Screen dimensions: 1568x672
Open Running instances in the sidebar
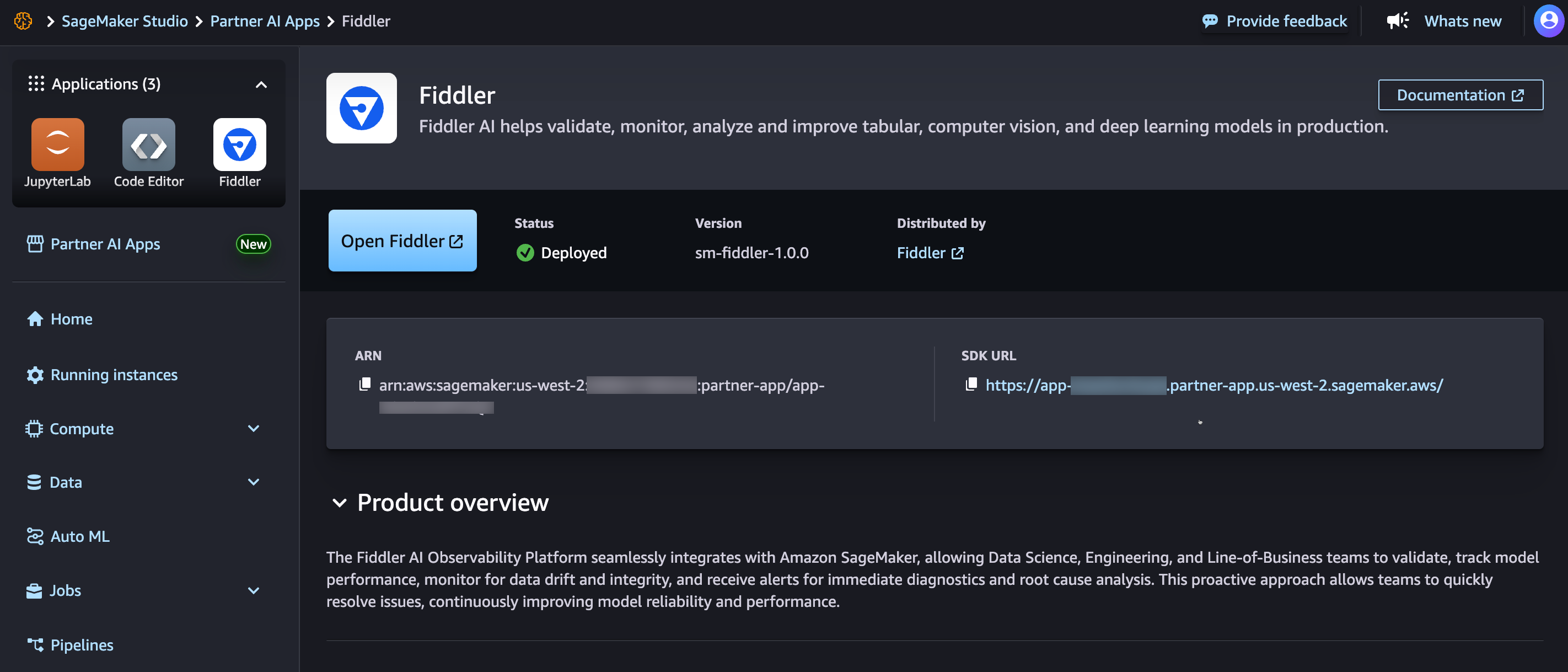113,374
